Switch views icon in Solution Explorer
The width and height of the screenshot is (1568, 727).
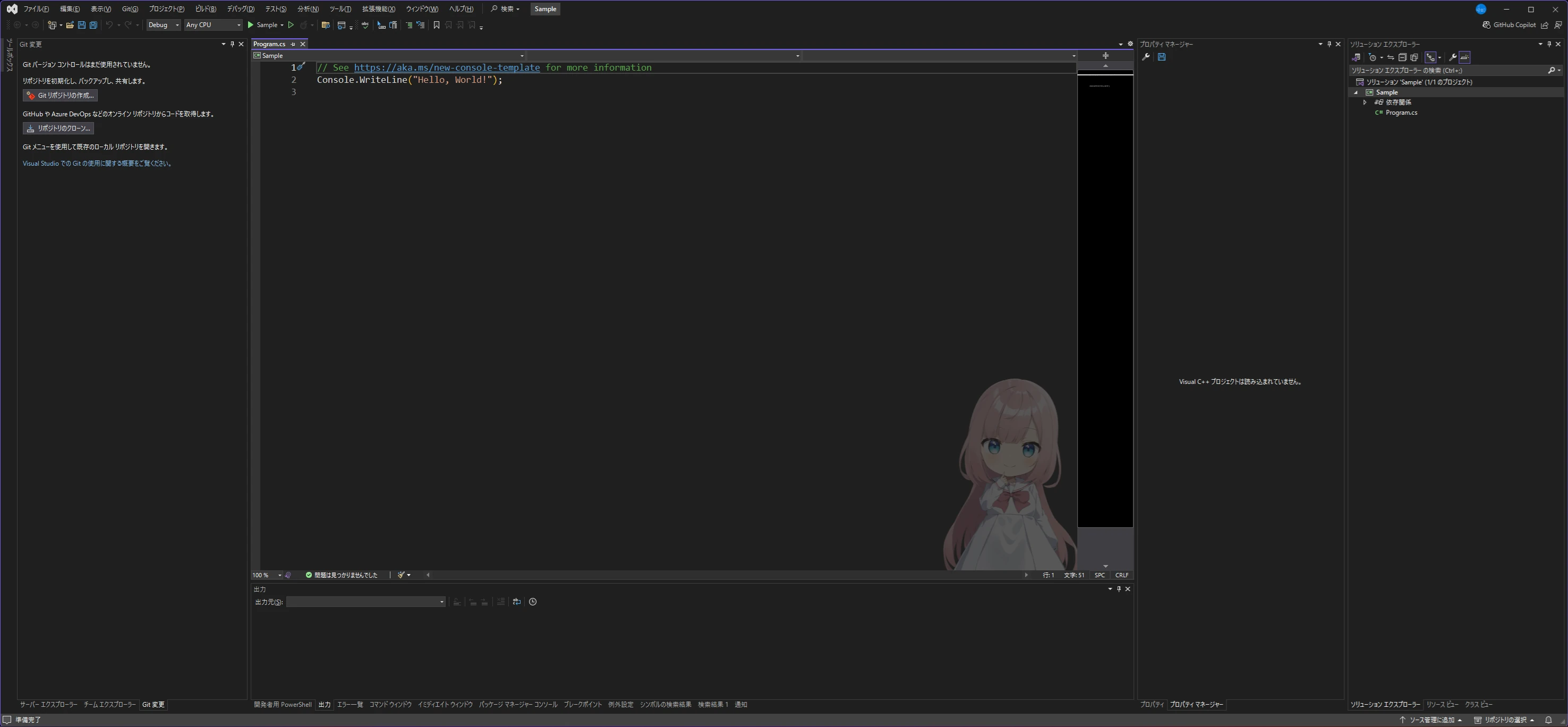click(1356, 57)
